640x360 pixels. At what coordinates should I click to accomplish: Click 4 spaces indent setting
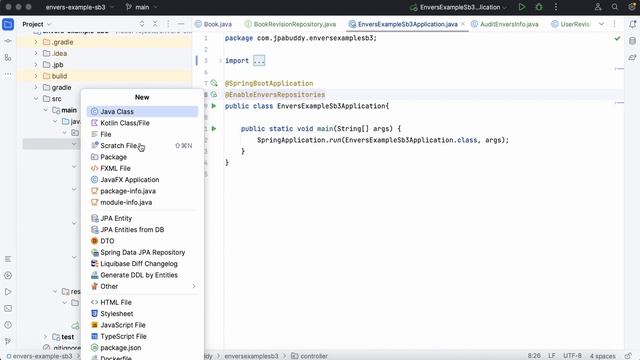pos(602,356)
